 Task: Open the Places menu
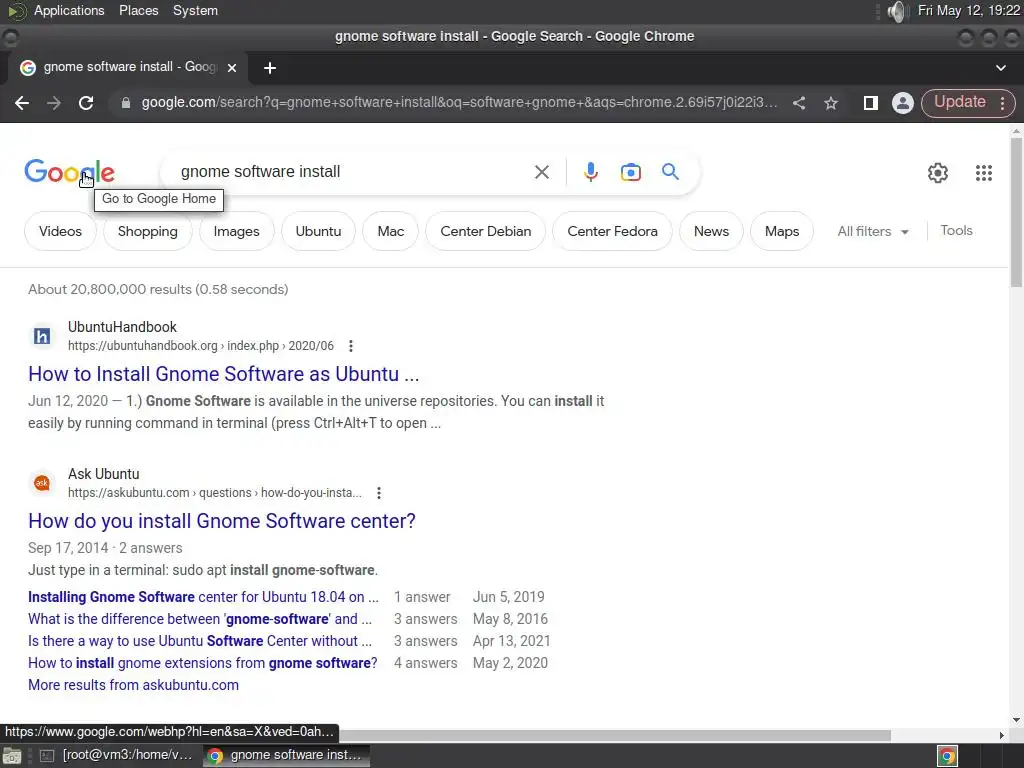(x=138, y=11)
